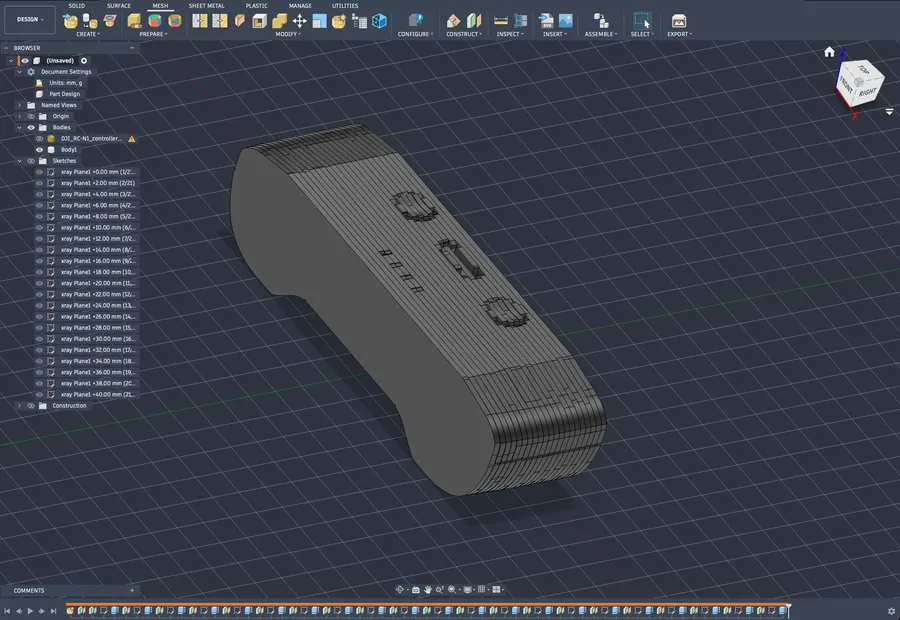Viewport: 900px width, 620px height.
Task: Expand the Named Views folder
Action: (19, 106)
